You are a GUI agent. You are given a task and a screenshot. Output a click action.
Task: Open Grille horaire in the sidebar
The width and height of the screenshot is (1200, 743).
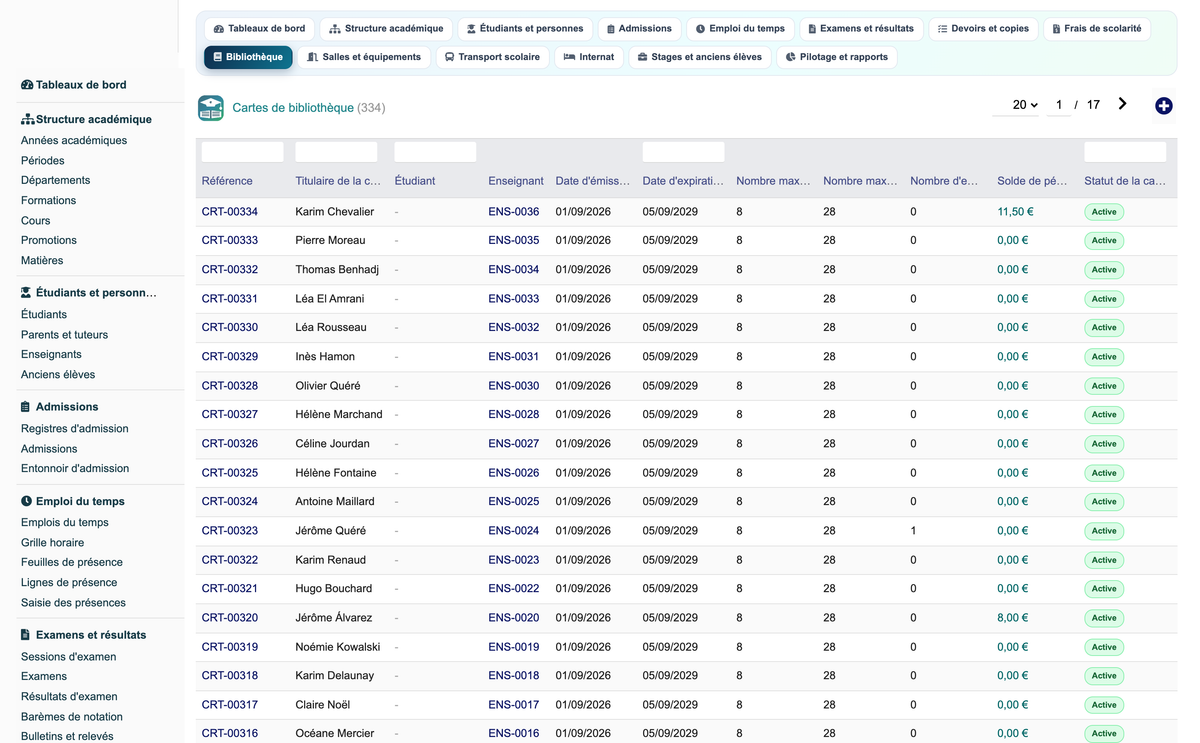tap(52, 543)
